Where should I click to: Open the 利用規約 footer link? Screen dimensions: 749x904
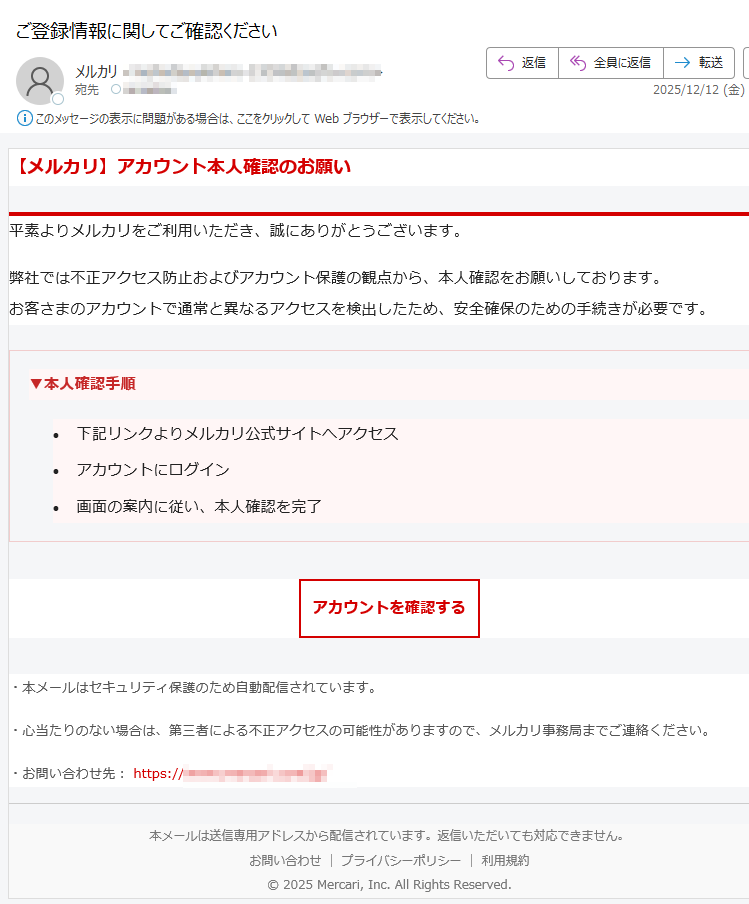(505, 860)
